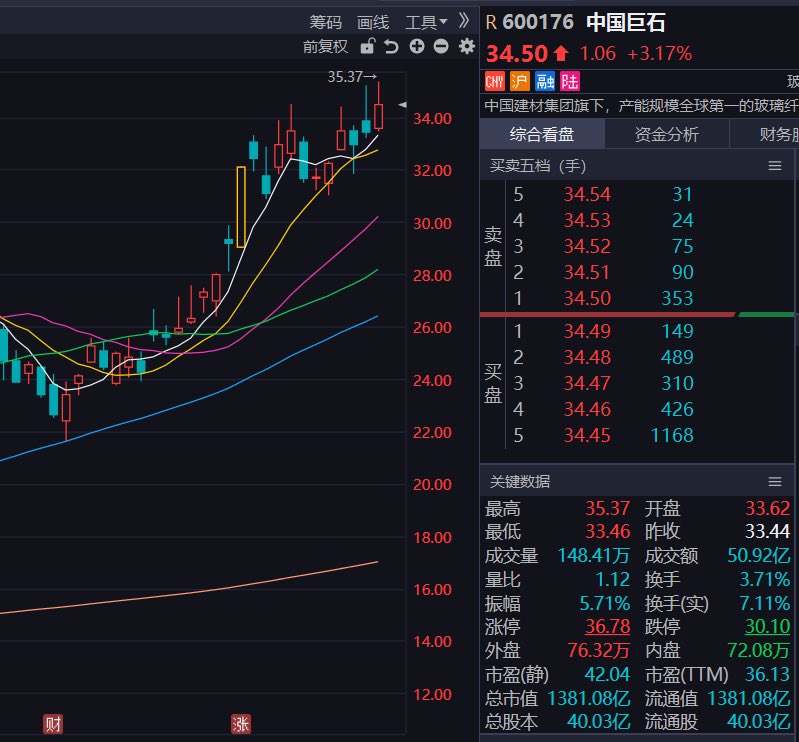
Task: Open menu icon of 买卖五档 panel
Action: click(x=775, y=166)
